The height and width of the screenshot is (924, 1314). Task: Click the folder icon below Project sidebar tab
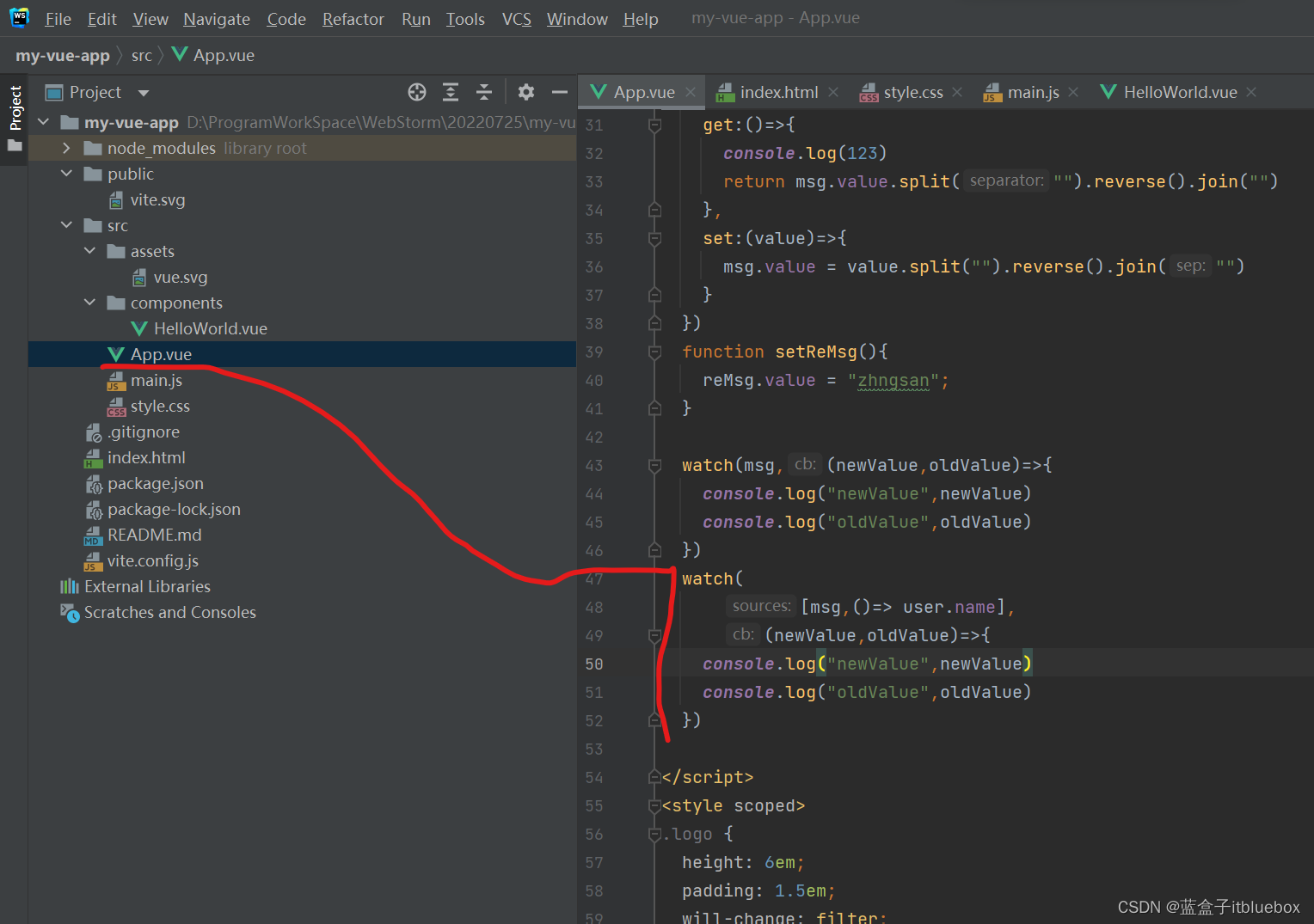[15, 145]
